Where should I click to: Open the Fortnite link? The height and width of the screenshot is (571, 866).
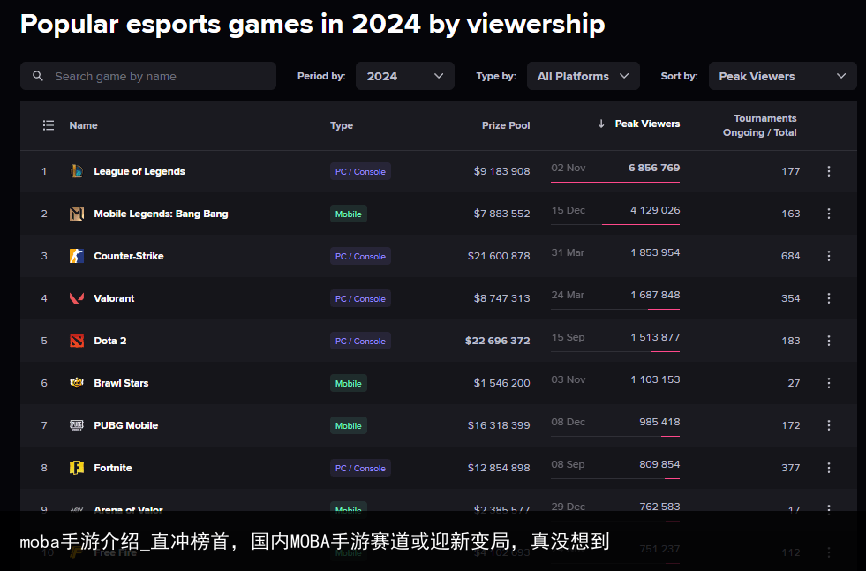[113, 468]
